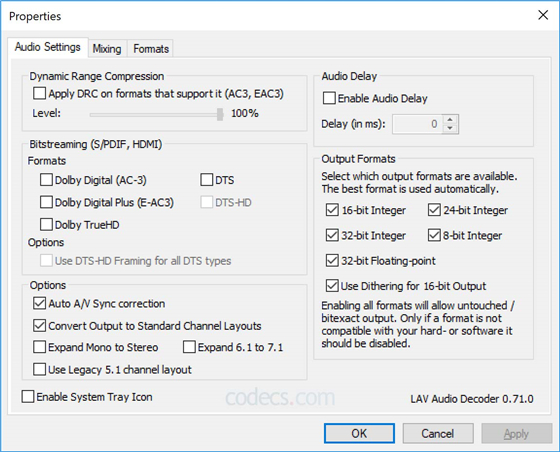Tick the Dolby Digital Plus (E-AC3) checkbox
560x452 pixels.
point(46,202)
